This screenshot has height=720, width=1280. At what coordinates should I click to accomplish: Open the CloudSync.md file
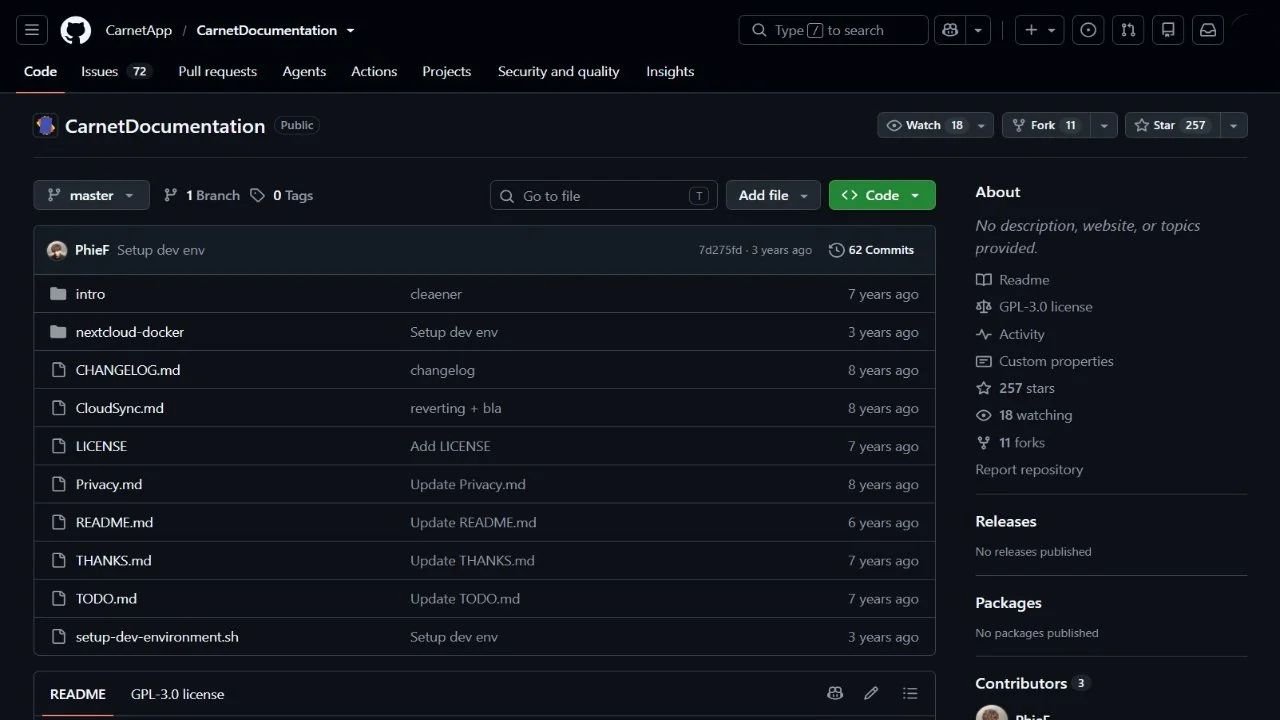tap(119, 408)
